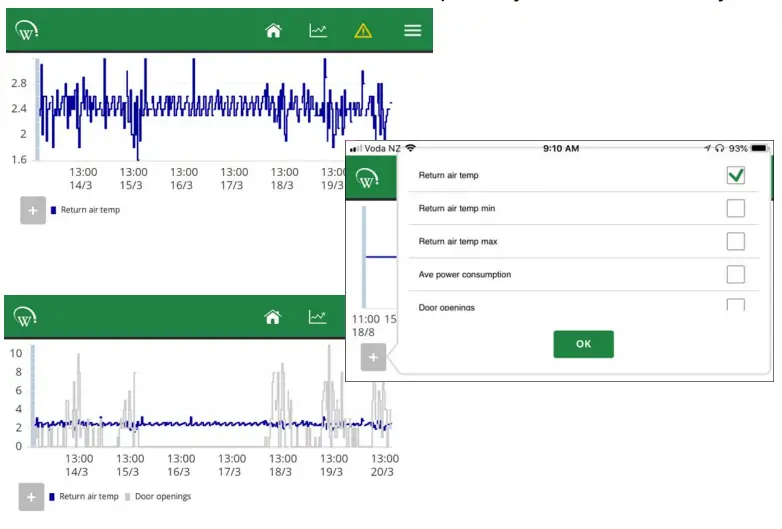Open the chart icon in top chart header

pyautogui.click(x=318, y=31)
